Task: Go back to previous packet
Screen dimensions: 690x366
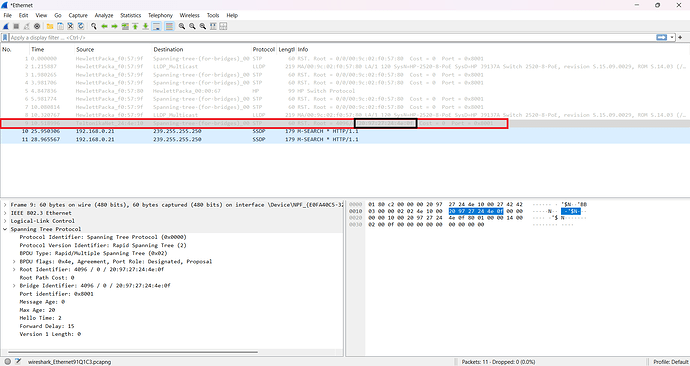Action: (104, 26)
